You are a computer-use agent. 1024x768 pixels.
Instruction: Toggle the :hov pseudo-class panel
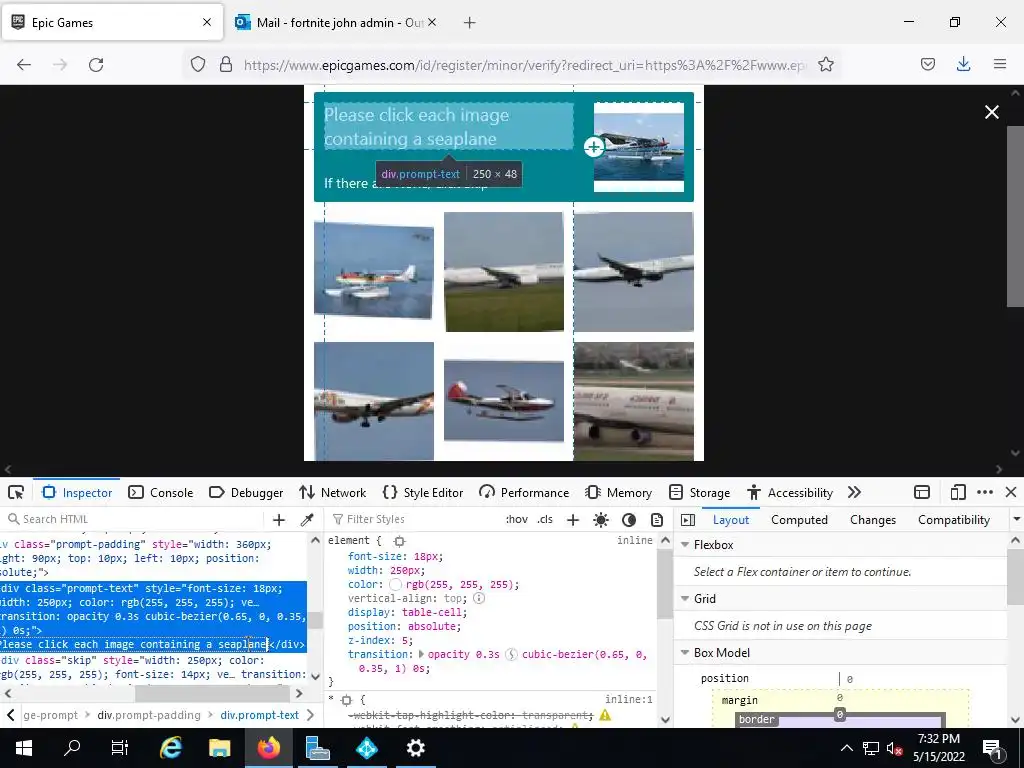(x=516, y=519)
